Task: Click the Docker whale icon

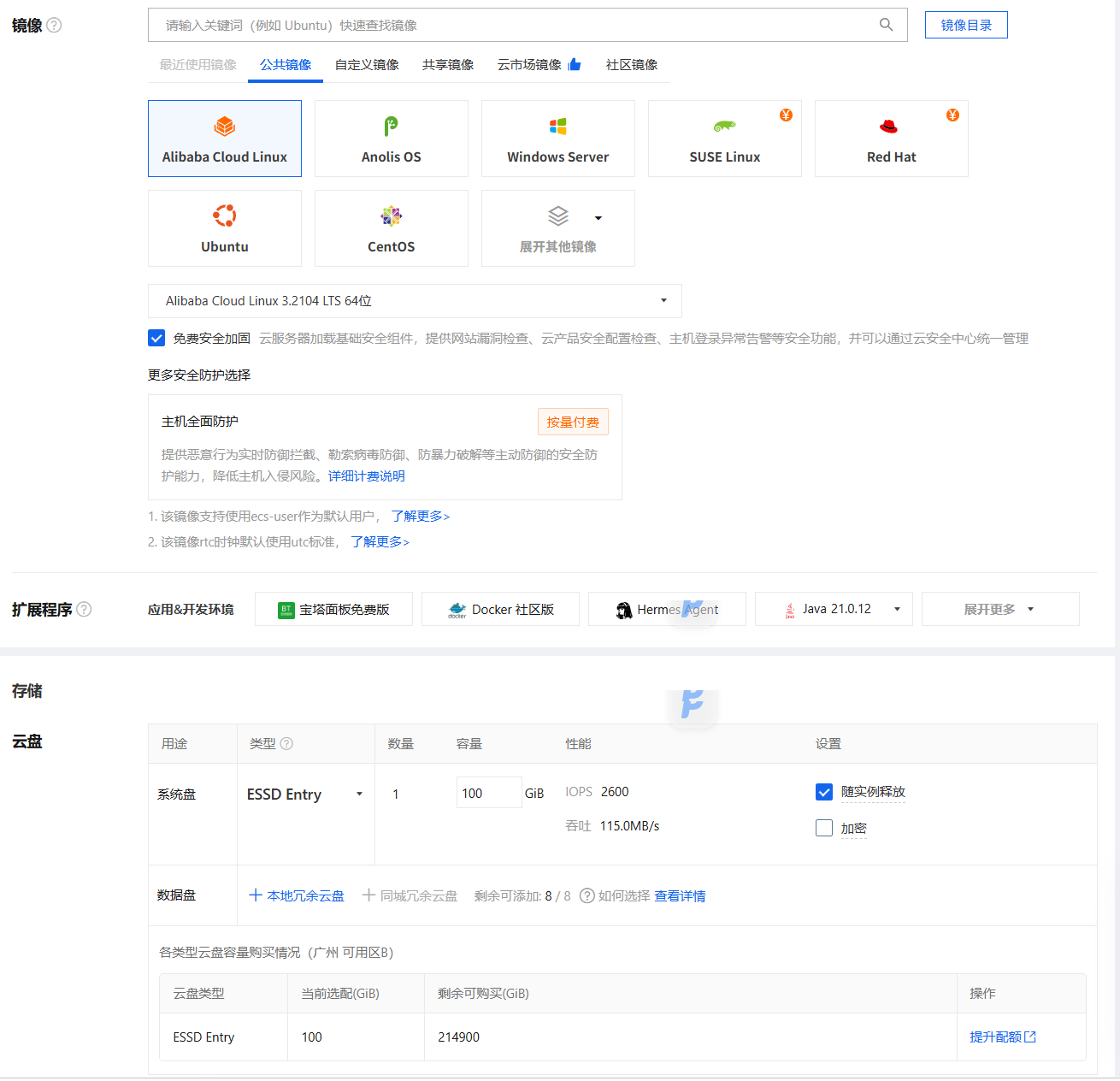Action: 457,610
